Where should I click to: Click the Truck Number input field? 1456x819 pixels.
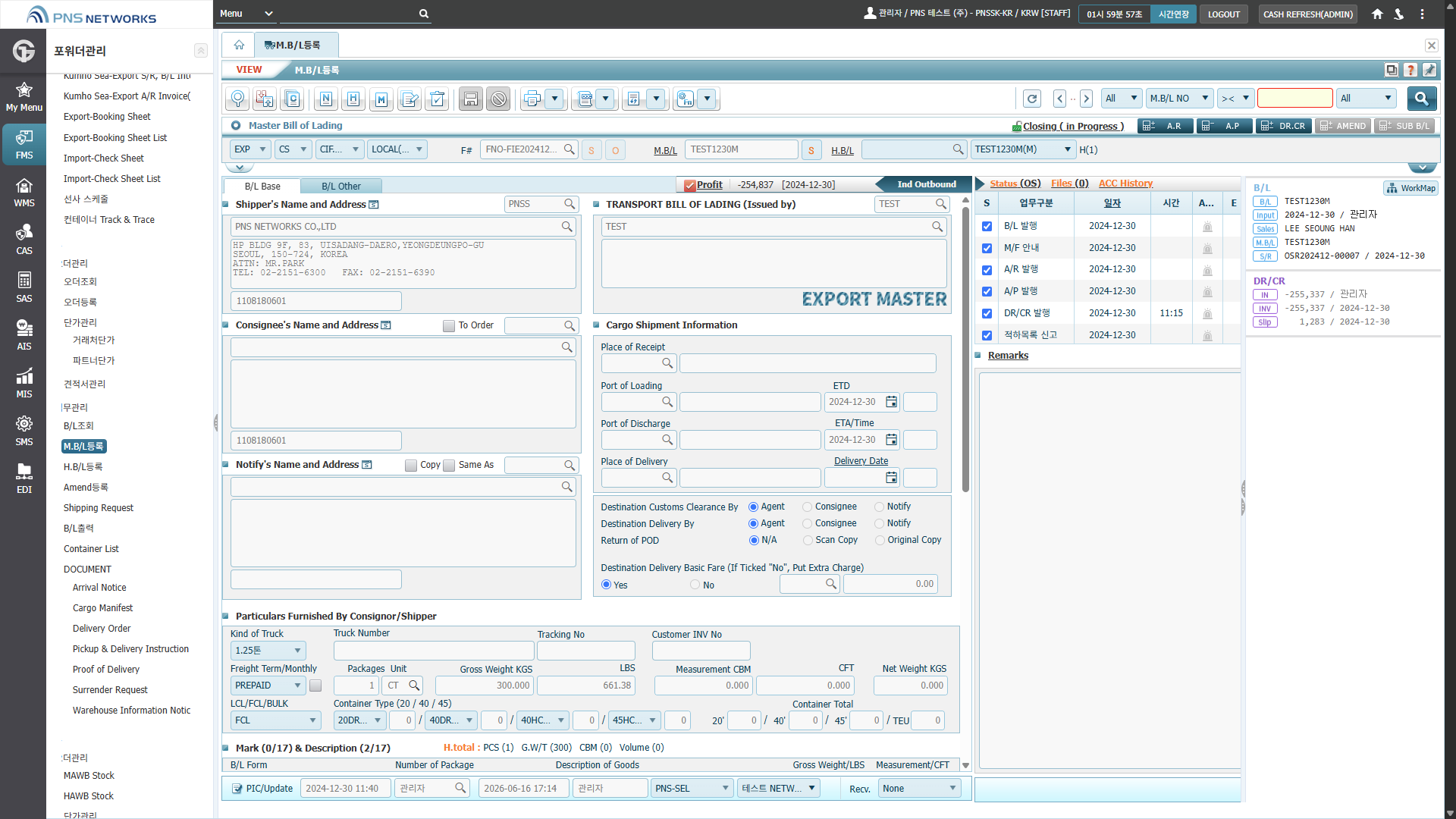point(434,651)
